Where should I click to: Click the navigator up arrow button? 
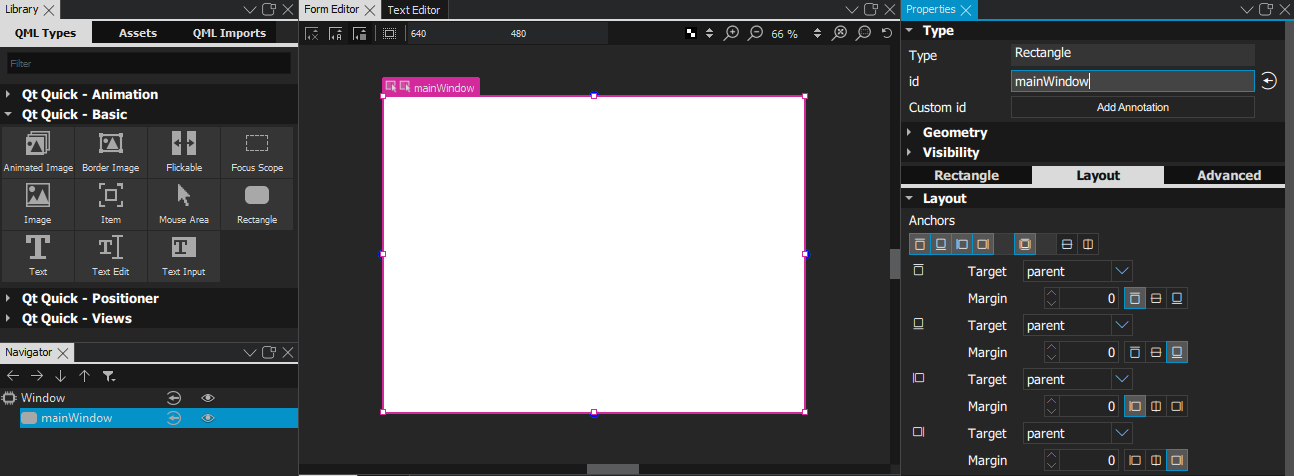(x=84, y=376)
